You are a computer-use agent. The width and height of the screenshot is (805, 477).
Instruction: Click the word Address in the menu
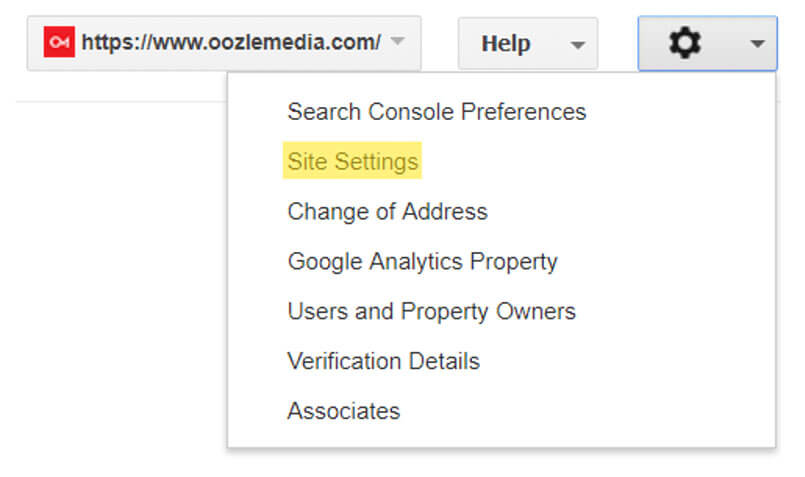click(445, 211)
